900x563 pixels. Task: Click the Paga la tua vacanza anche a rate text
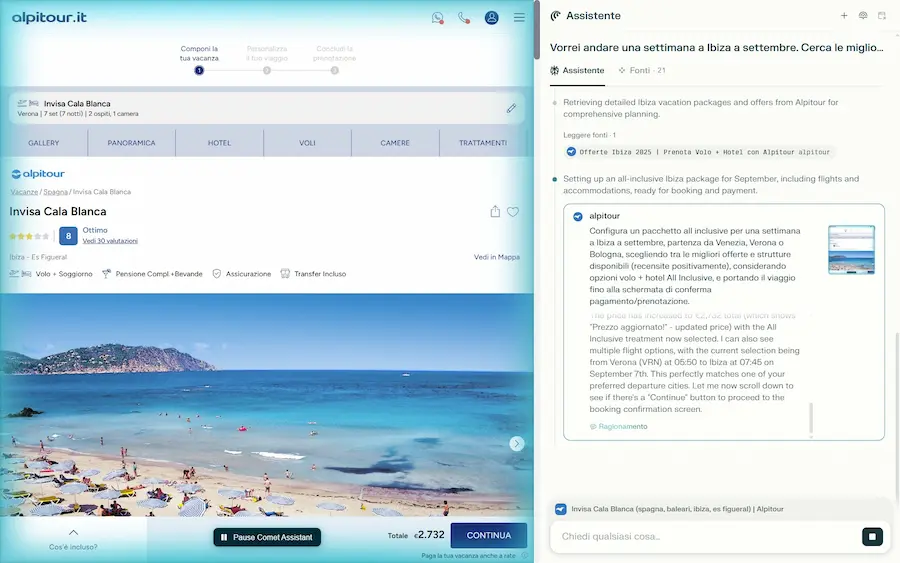[x=468, y=556]
